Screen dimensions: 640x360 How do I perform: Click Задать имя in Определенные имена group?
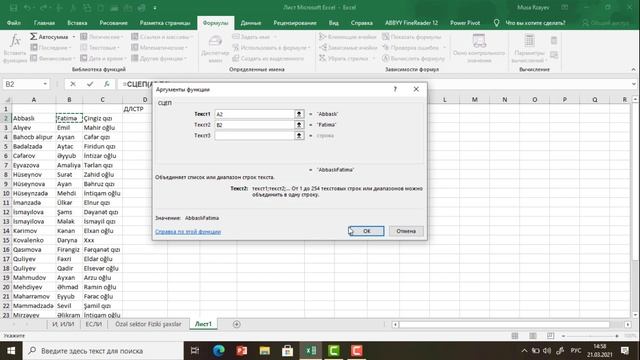tap(251, 37)
